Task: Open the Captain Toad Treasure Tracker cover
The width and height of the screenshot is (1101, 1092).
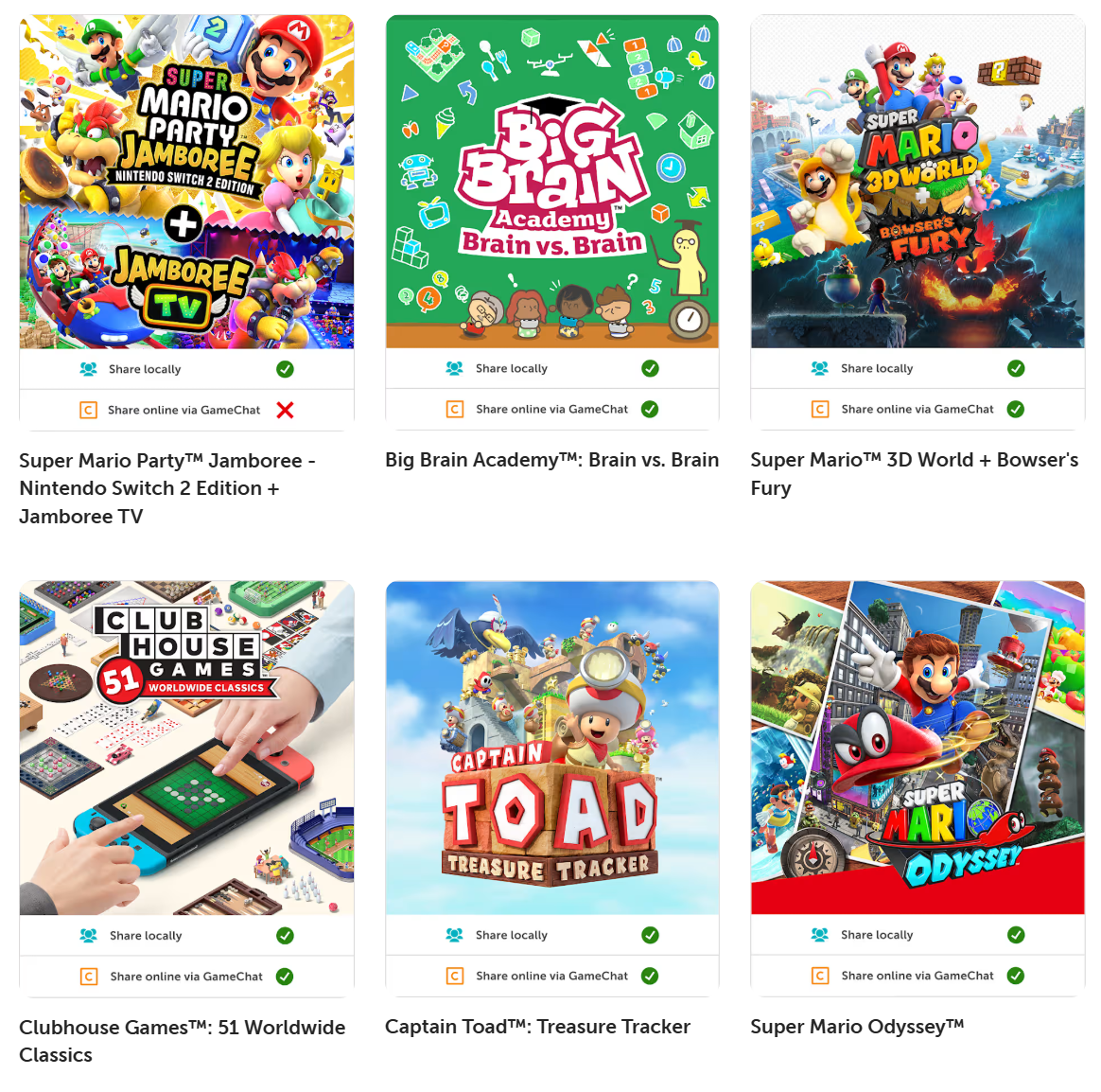Action: pos(552,748)
